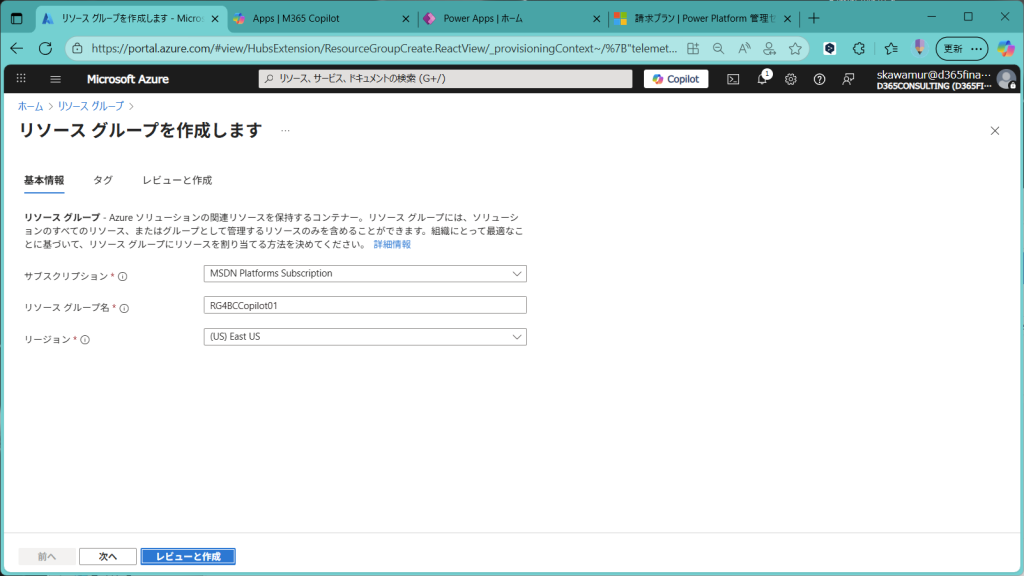Click the Azure feedback icon

(848, 79)
